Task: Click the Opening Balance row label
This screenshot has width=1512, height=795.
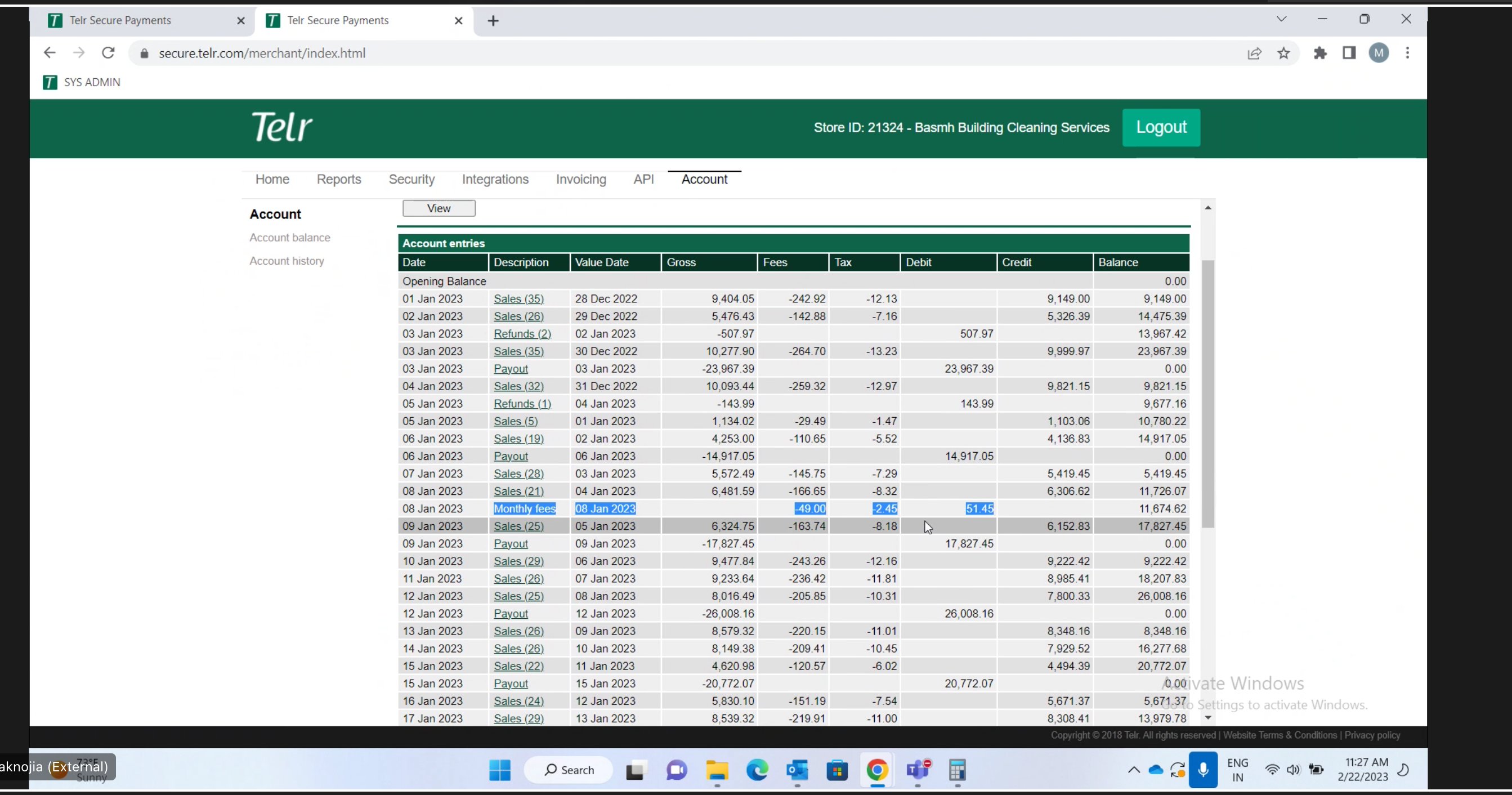Action: click(444, 282)
